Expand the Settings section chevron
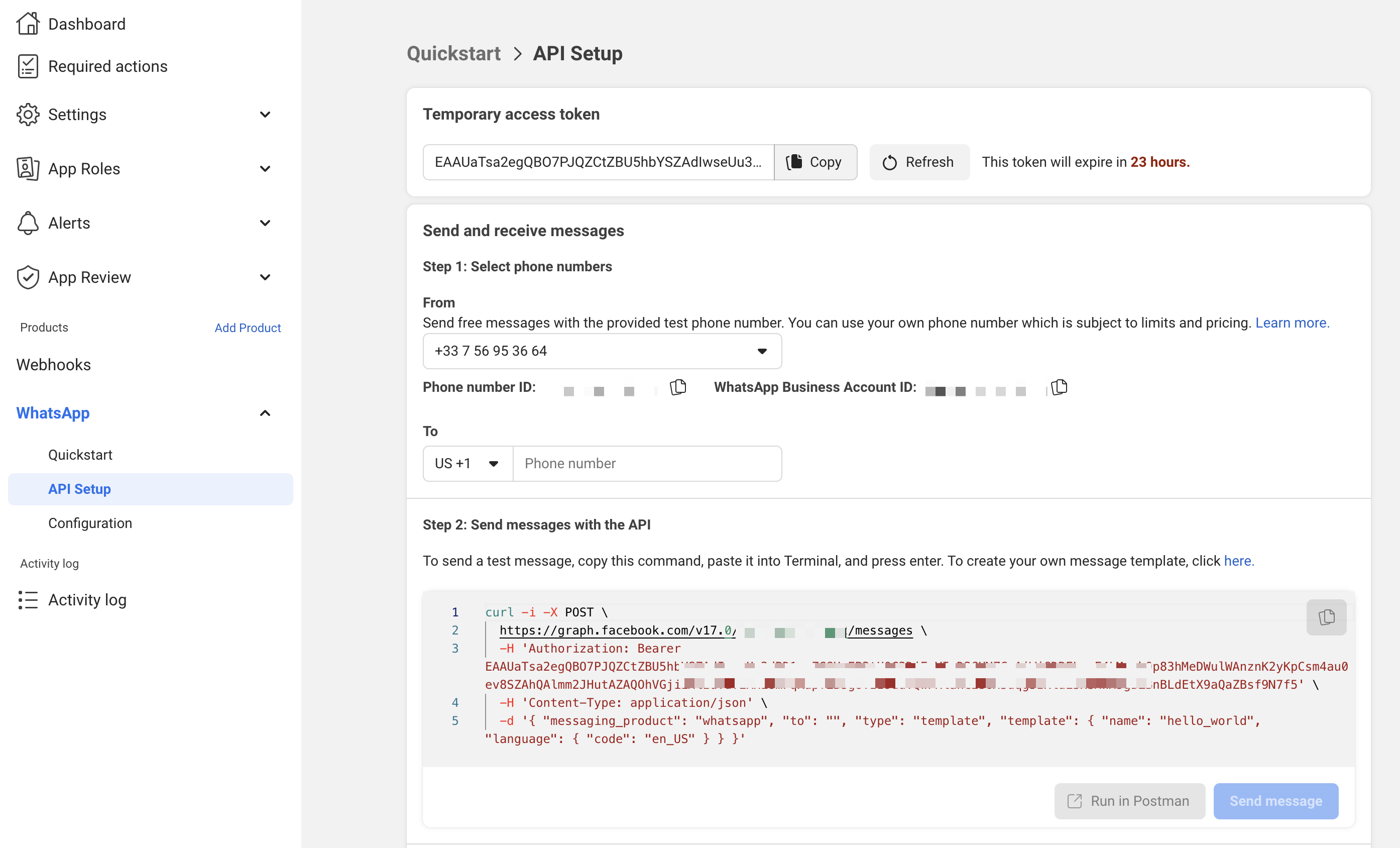 265,115
